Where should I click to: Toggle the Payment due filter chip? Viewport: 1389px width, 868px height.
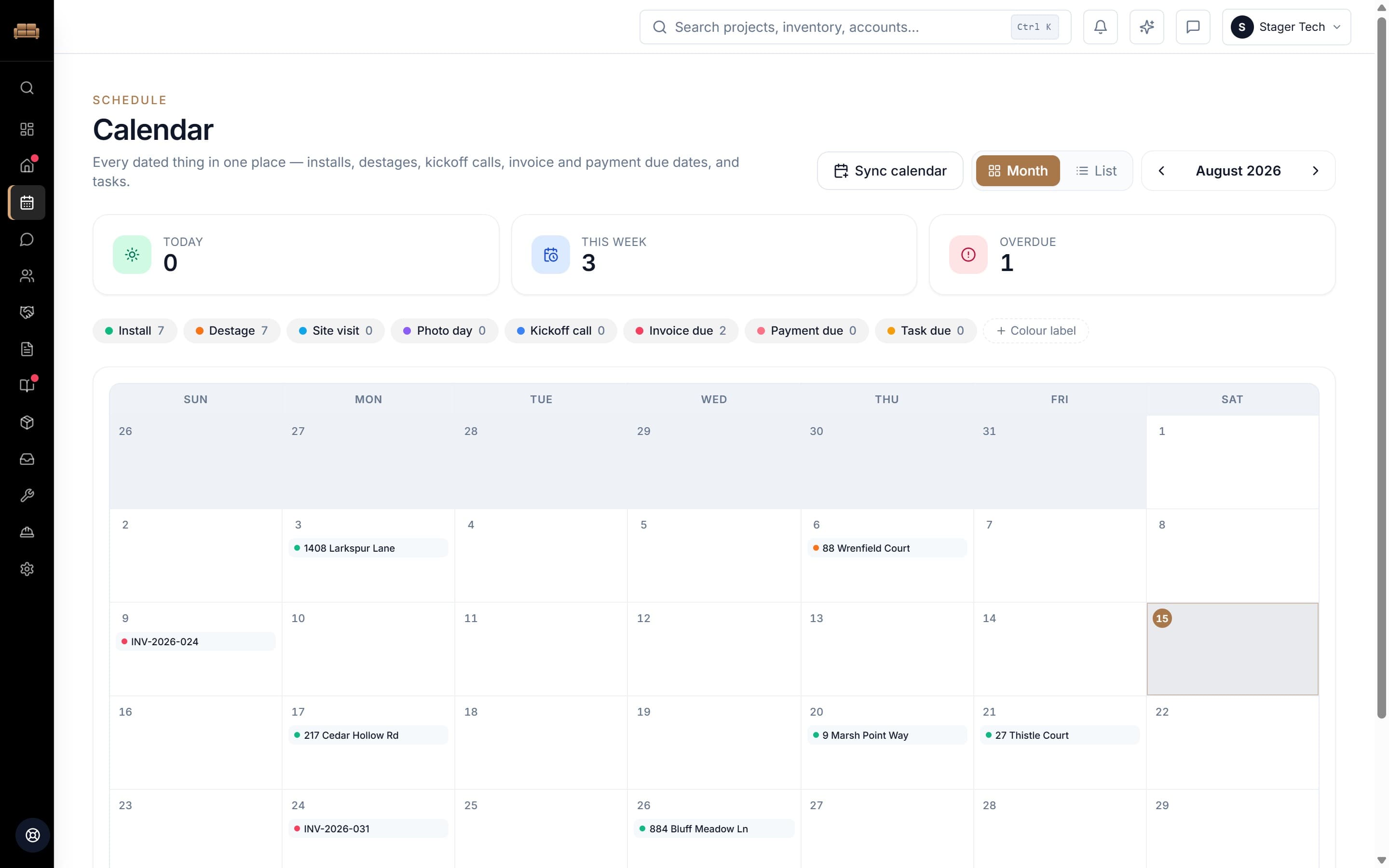(x=806, y=331)
